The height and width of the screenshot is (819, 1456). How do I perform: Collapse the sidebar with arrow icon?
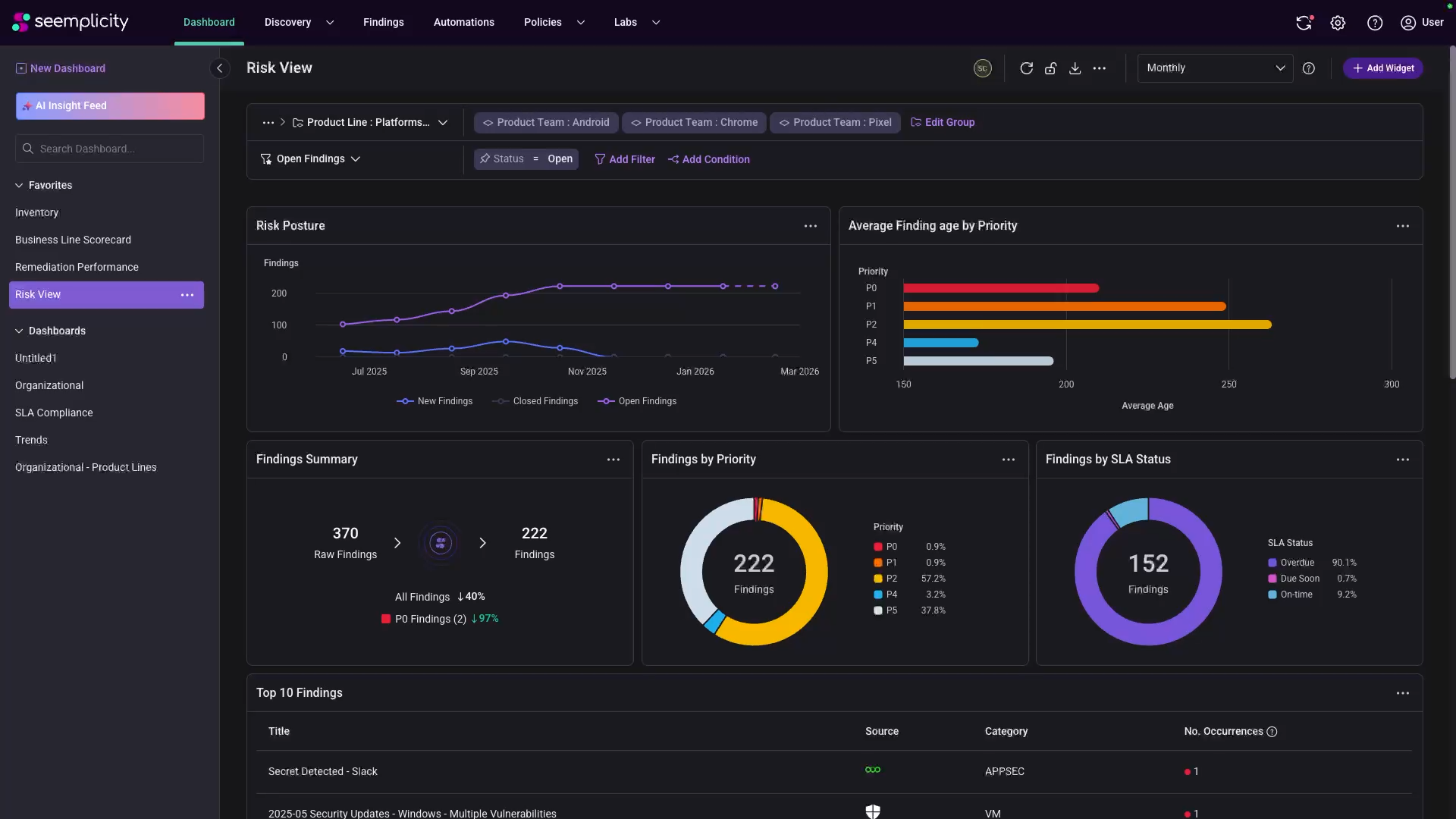click(x=220, y=68)
